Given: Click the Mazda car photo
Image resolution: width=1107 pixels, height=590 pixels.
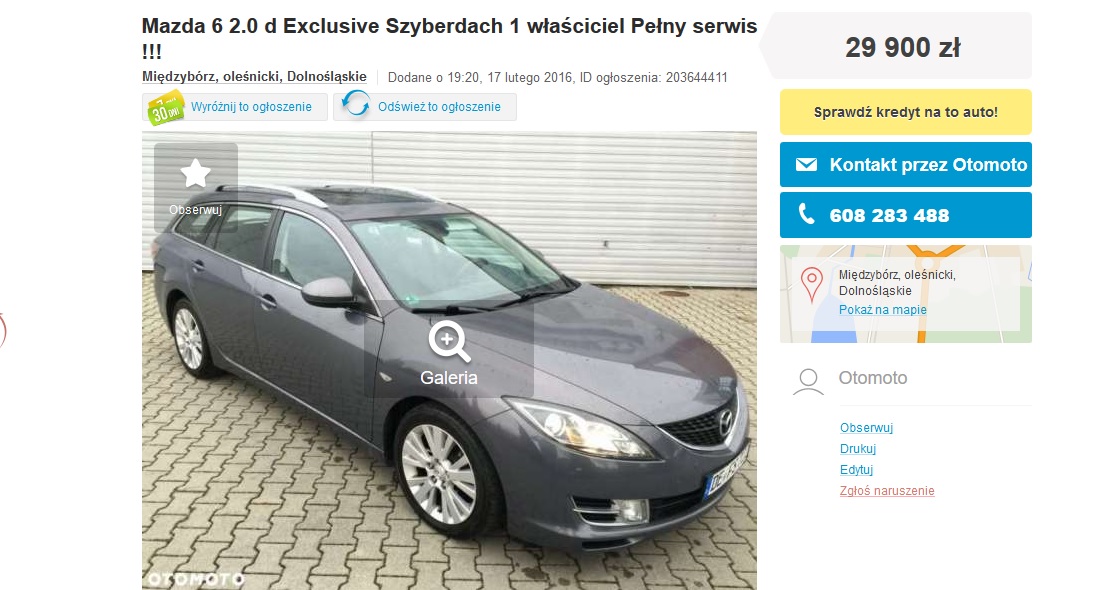Looking at the screenshot, I should [449, 360].
